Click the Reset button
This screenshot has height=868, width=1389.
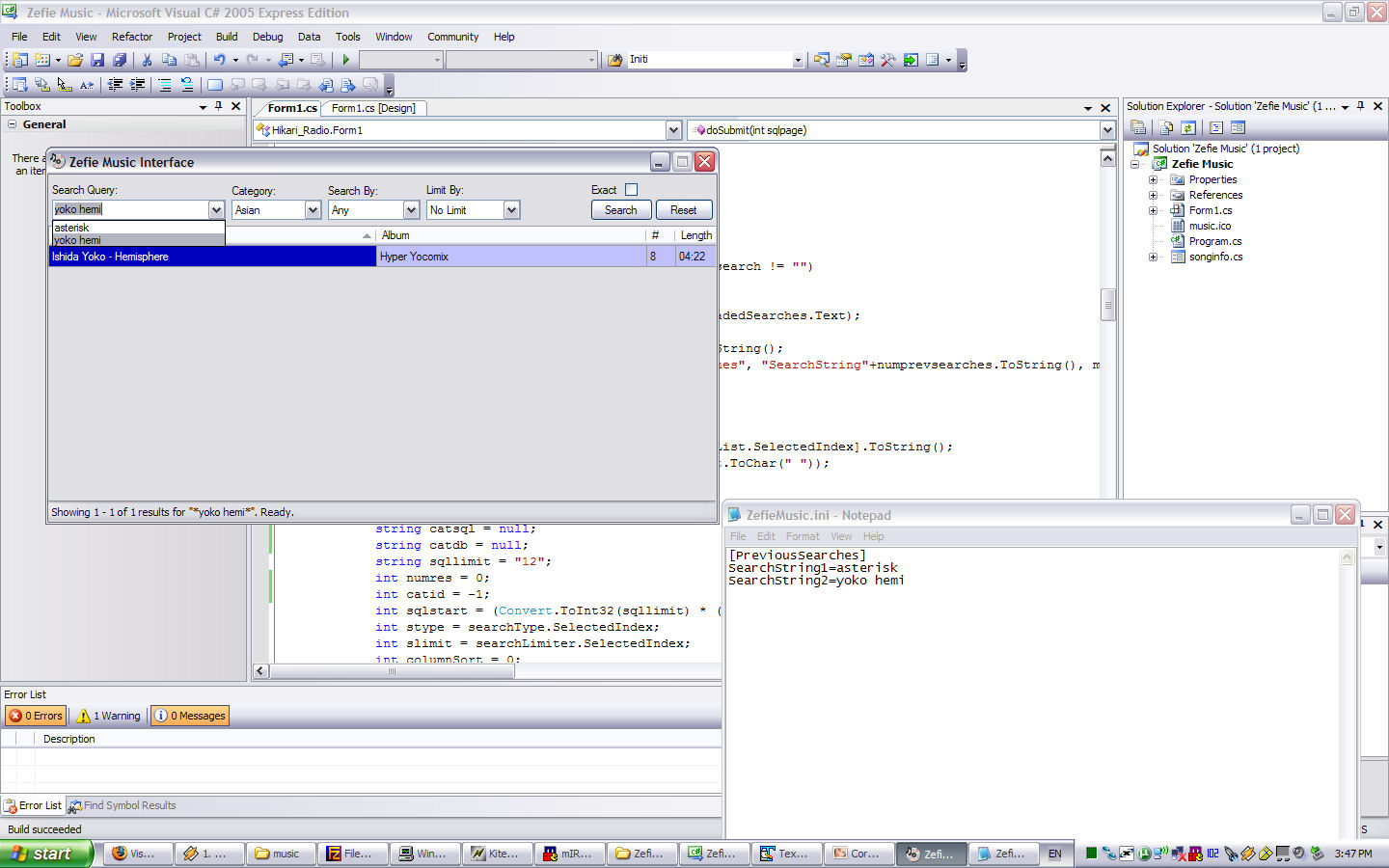(x=683, y=210)
